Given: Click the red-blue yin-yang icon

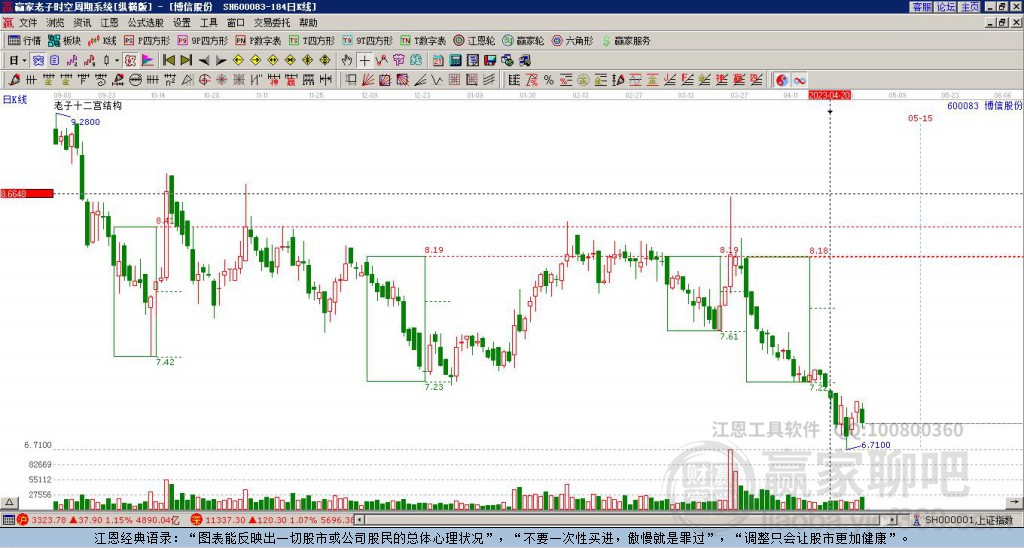Looking at the screenshot, I should pyautogui.click(x=782, y=80).
